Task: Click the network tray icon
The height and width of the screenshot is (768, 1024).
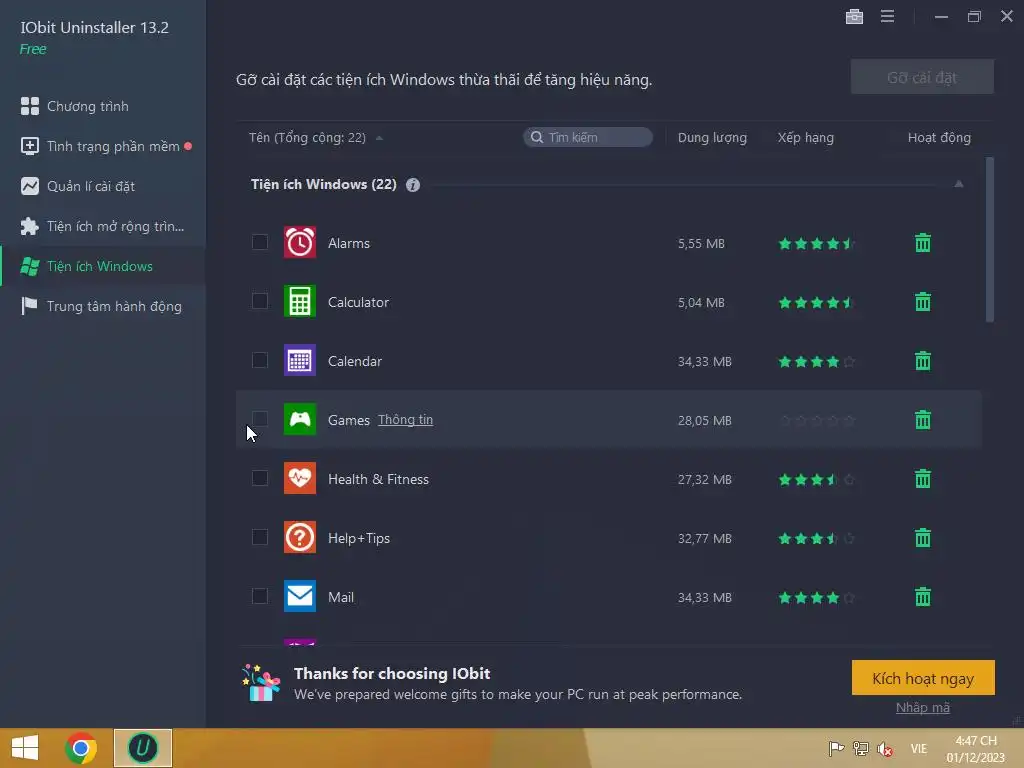Action: pyautogui.click(x=861, y=748)
